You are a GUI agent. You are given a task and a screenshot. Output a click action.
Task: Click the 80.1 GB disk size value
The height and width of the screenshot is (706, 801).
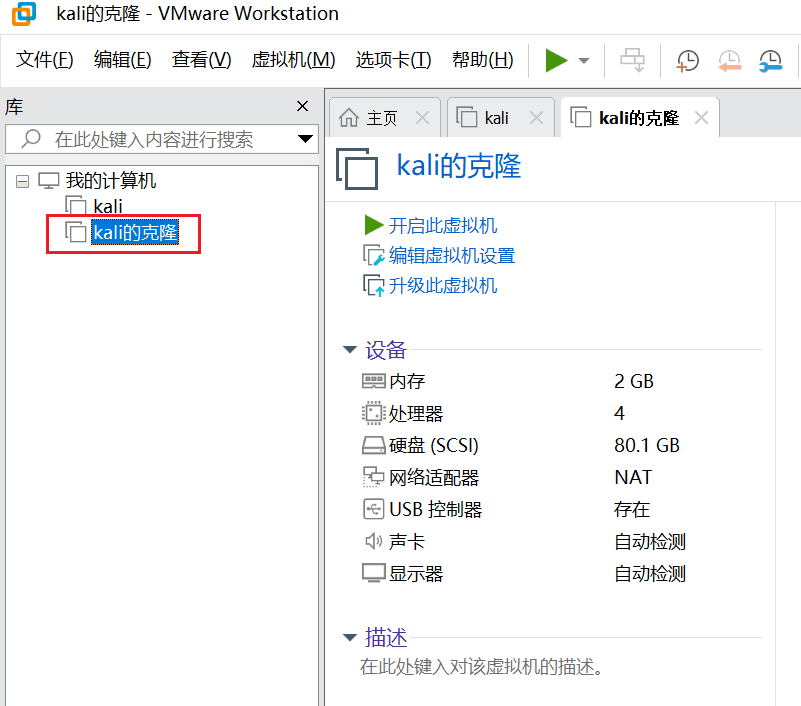pyautogui.click(x=647, y=445)
